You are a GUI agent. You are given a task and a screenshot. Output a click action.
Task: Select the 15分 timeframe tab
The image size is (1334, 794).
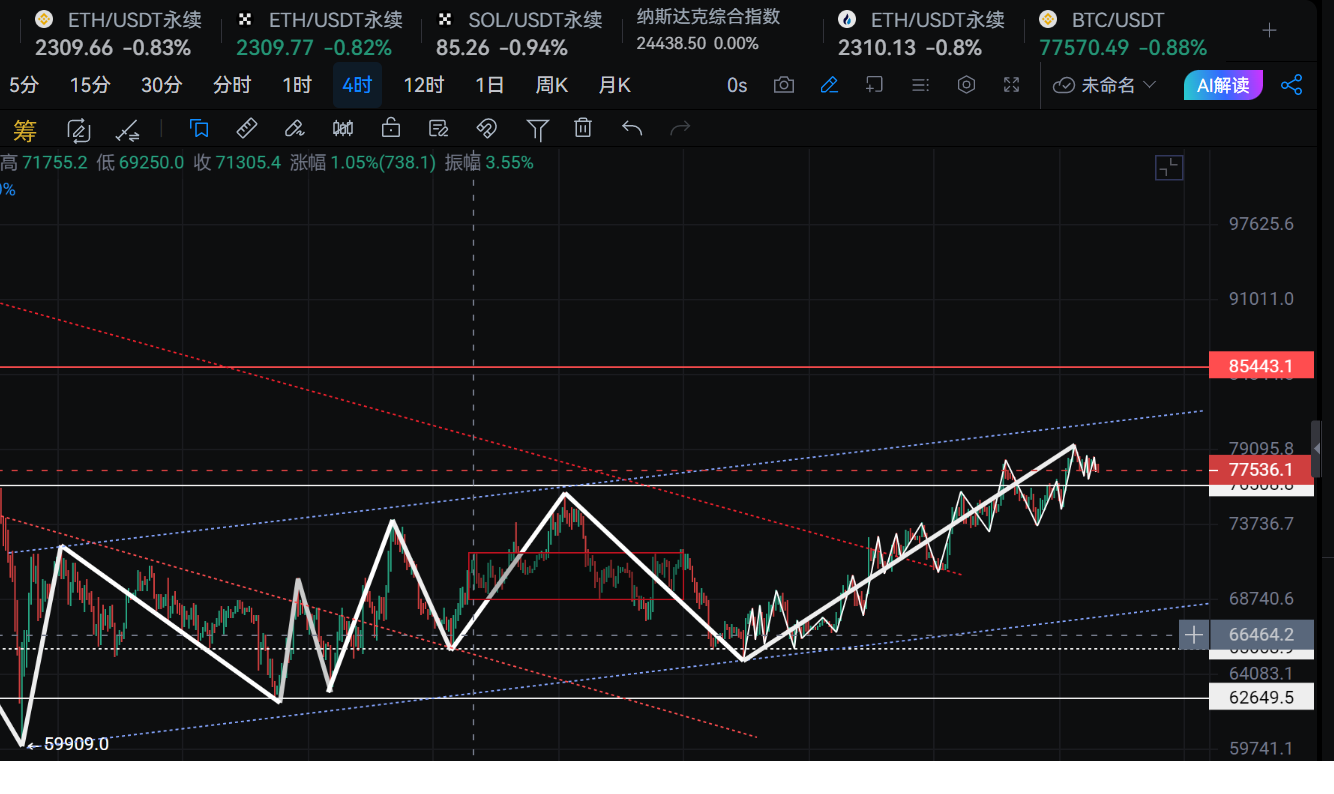[90, 85]
